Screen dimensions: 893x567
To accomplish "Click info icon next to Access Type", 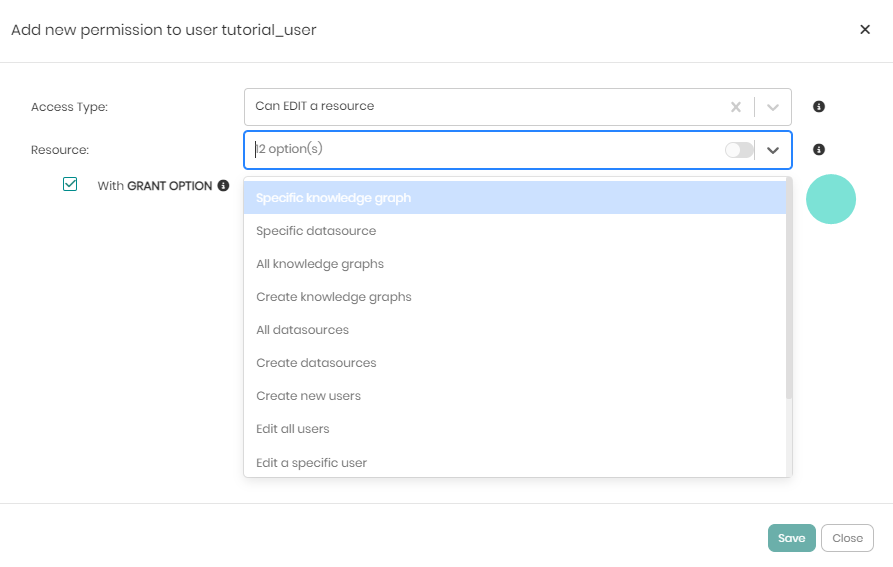I will [819, 107].
